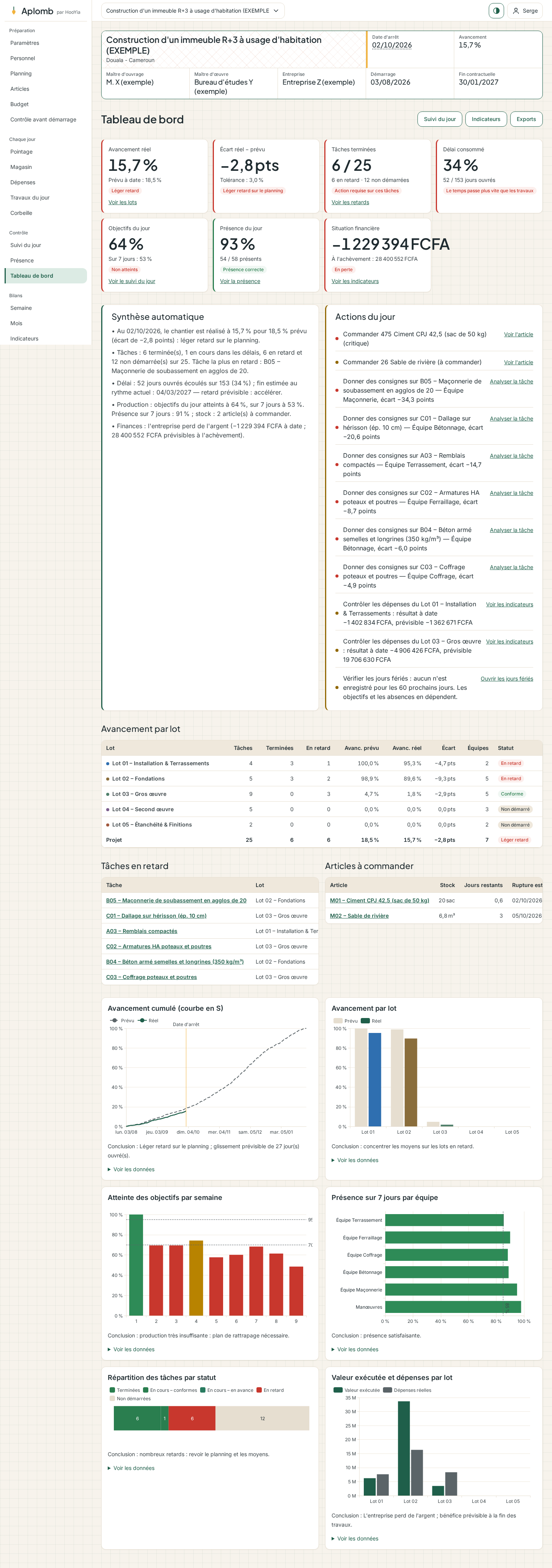Expand Voir les données under Valeur exécutée chart
The image size is (552, 1568).
[355, 1539]
